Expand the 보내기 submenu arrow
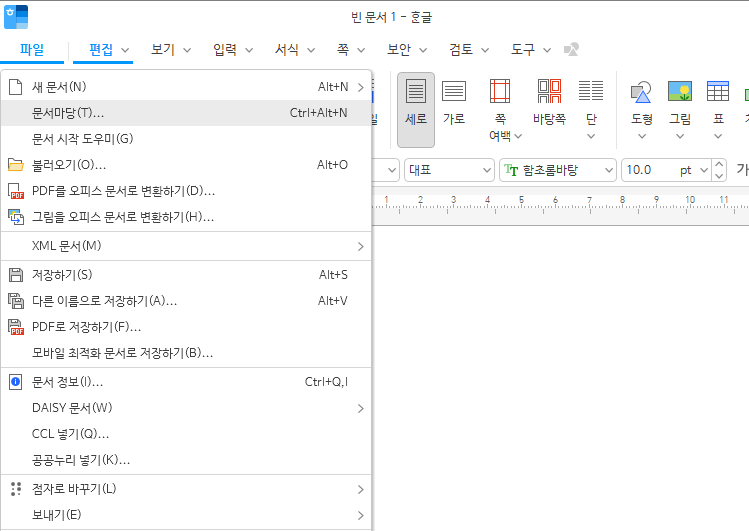 coord(361,515)
